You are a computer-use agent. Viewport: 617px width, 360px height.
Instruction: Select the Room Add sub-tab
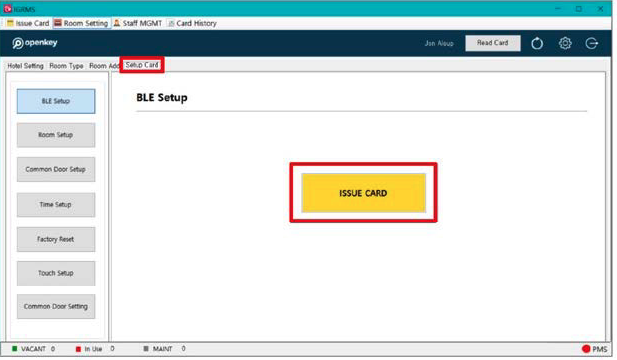pyautogui.click(x=103, y=66)
